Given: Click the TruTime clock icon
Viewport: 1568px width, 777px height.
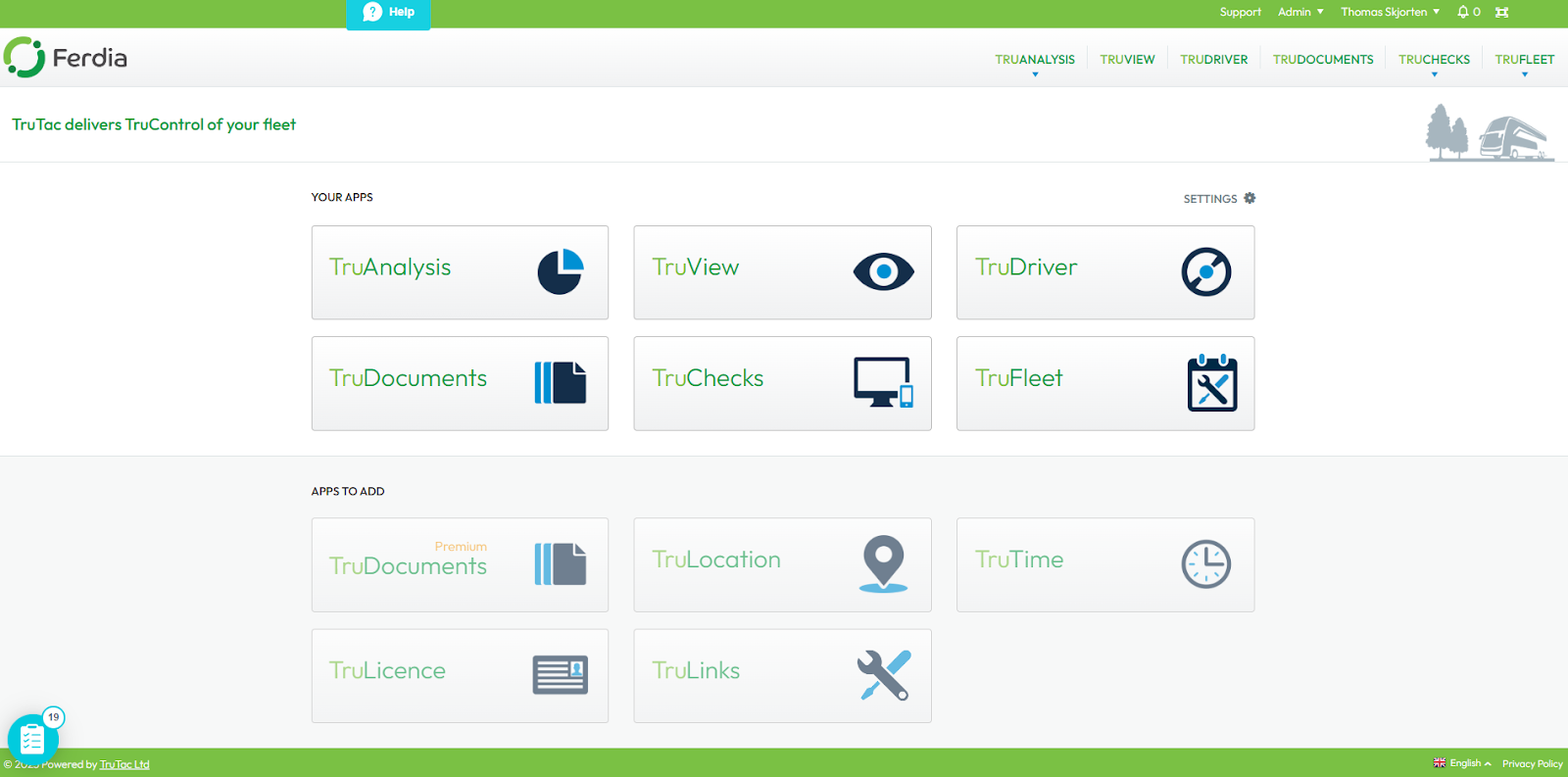Looking at the screenshot, I should [1206, 564].
